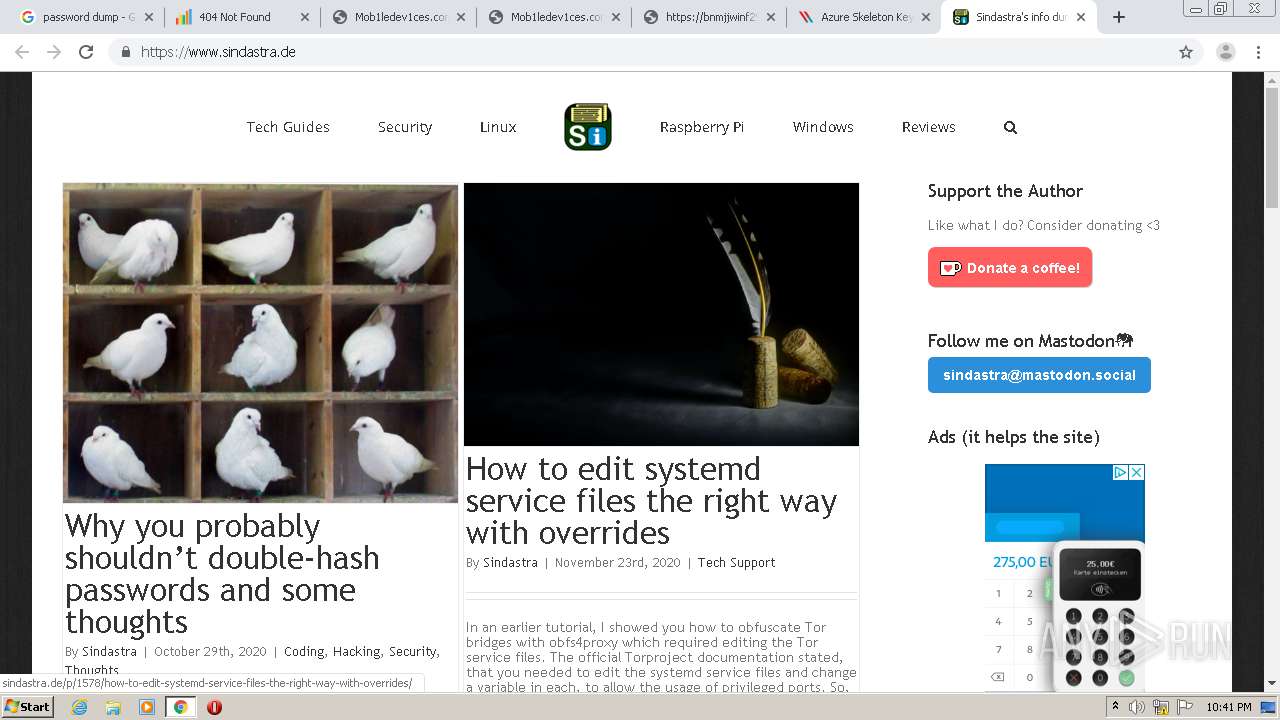This screenshot has height=720, width=1280.
Task: Open the media player taskbar icon
Action: [x=147, y=707]
